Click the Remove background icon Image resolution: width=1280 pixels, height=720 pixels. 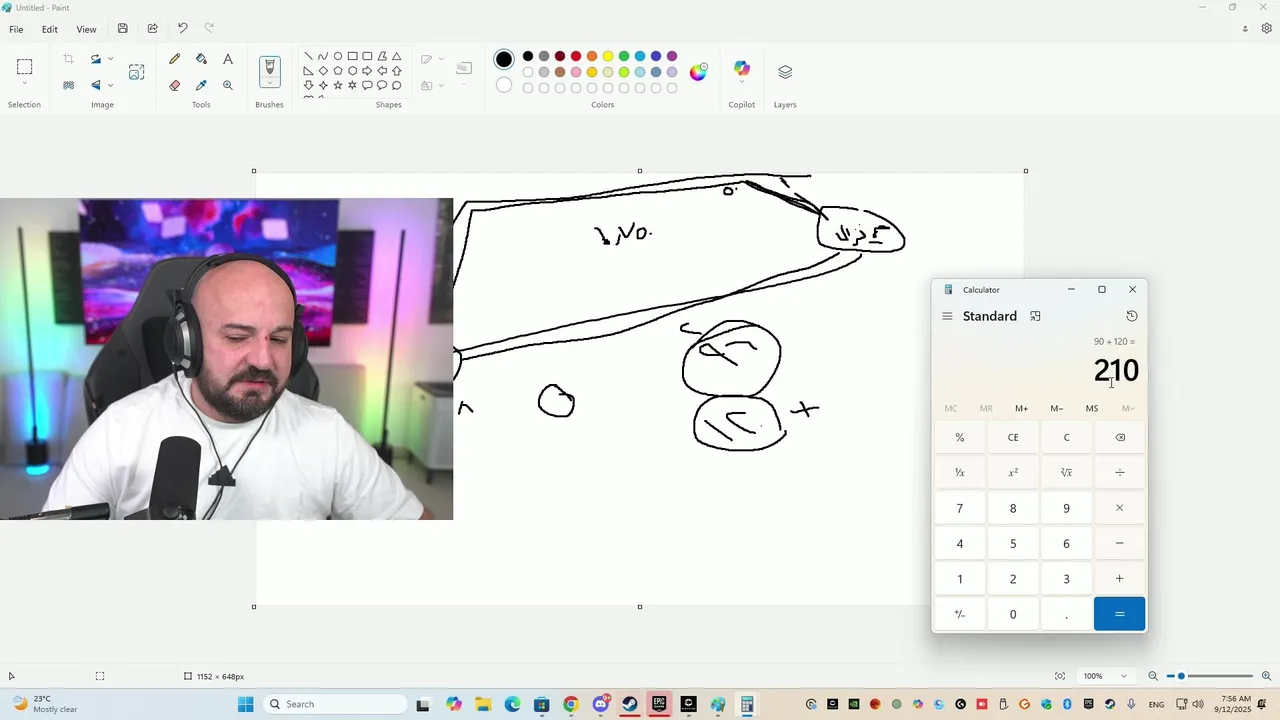point(69,85)
